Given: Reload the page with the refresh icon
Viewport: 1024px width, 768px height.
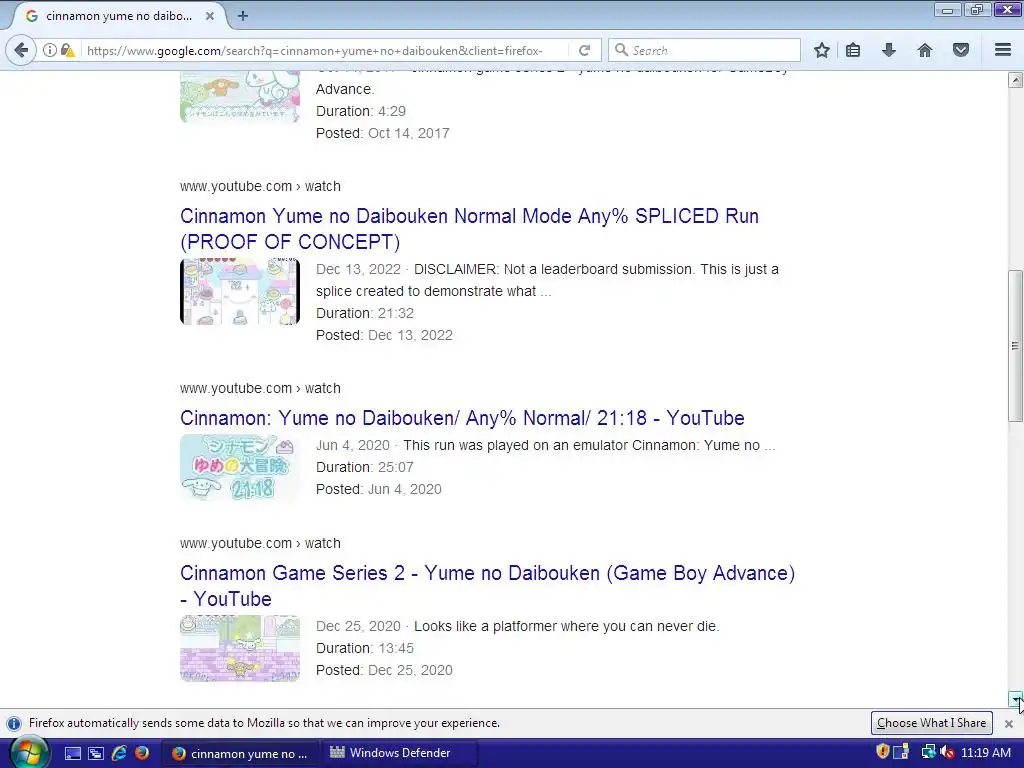Looking at the screenshot, I should pyautogui.click(x=584, y=50).
